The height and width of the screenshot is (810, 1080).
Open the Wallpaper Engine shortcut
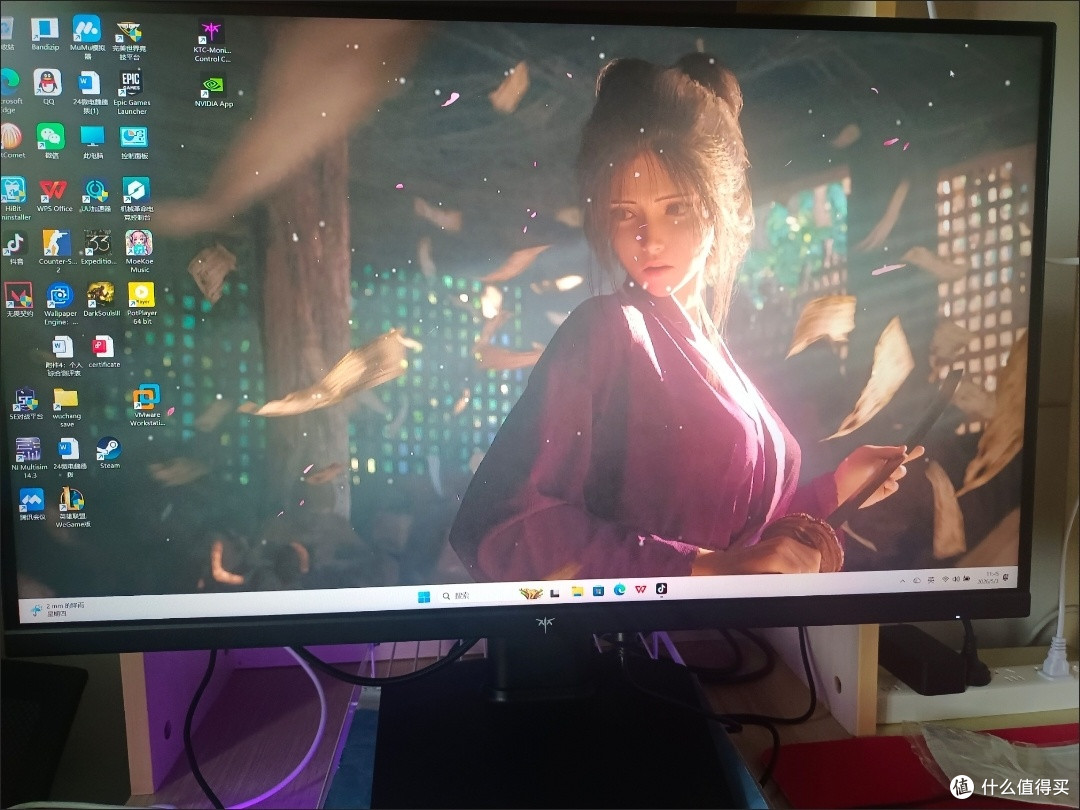click(60, 304)
